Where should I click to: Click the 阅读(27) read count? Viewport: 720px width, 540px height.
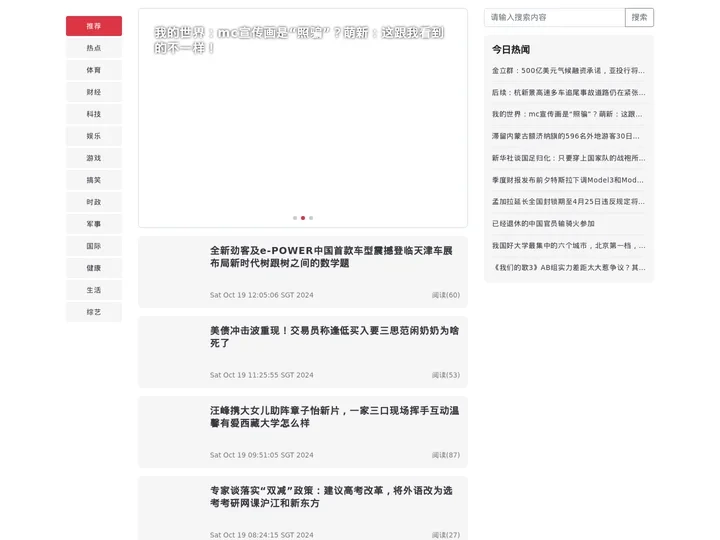pyautogui.click(x=445, y=535)
